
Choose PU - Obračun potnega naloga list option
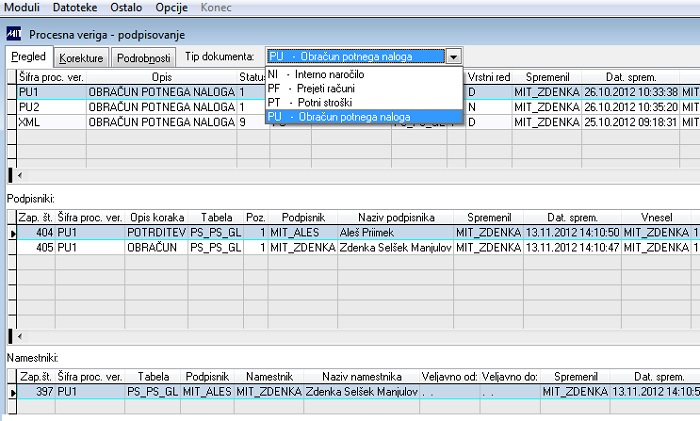click(x=364, y=117)
